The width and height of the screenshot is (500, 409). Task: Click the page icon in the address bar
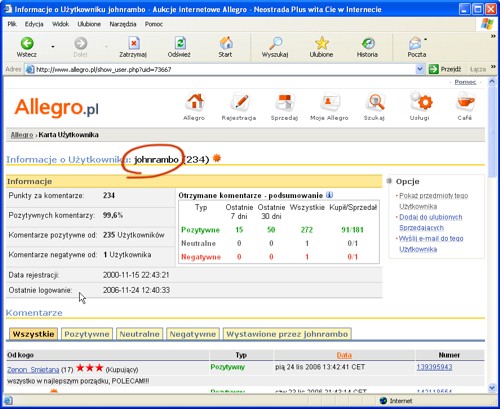[30, 69]
